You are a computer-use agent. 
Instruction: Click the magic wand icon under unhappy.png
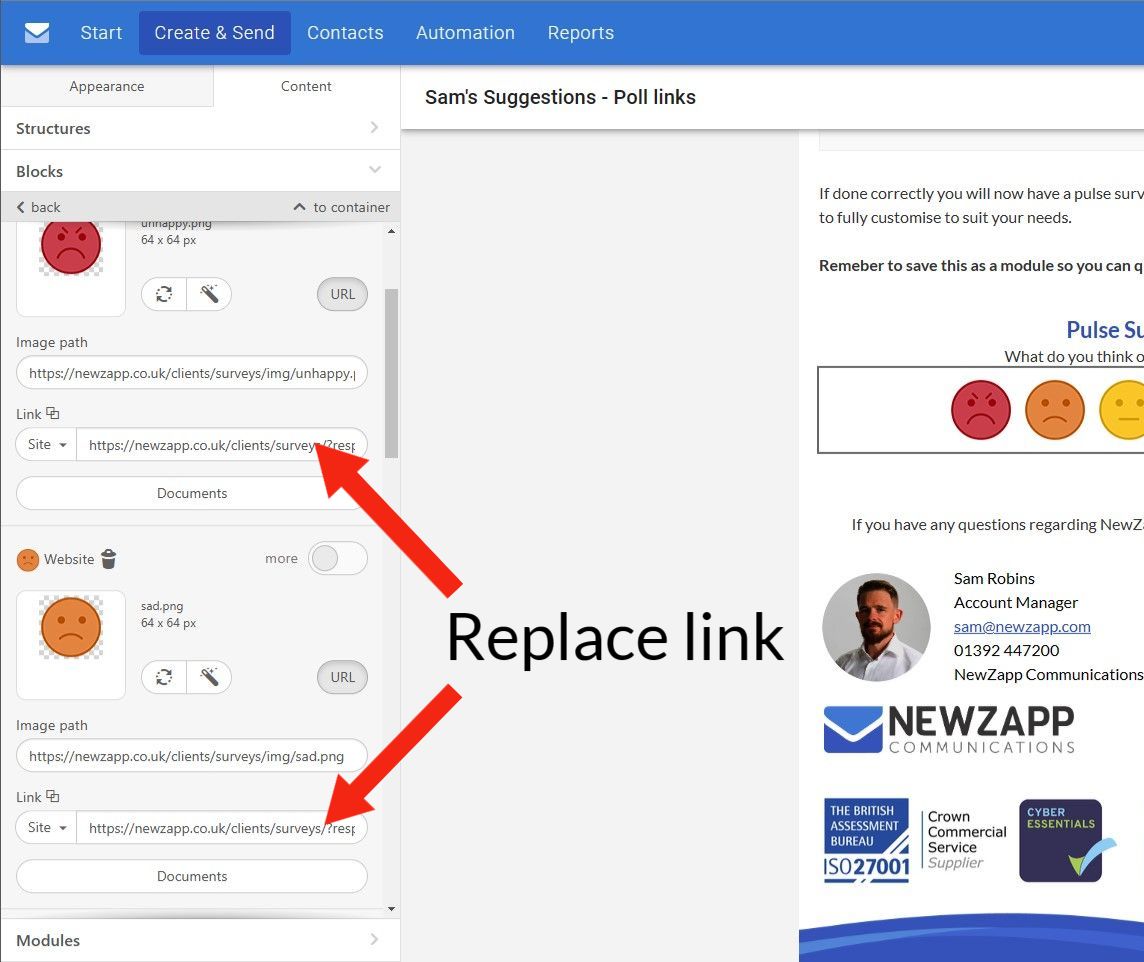(209, 294)
